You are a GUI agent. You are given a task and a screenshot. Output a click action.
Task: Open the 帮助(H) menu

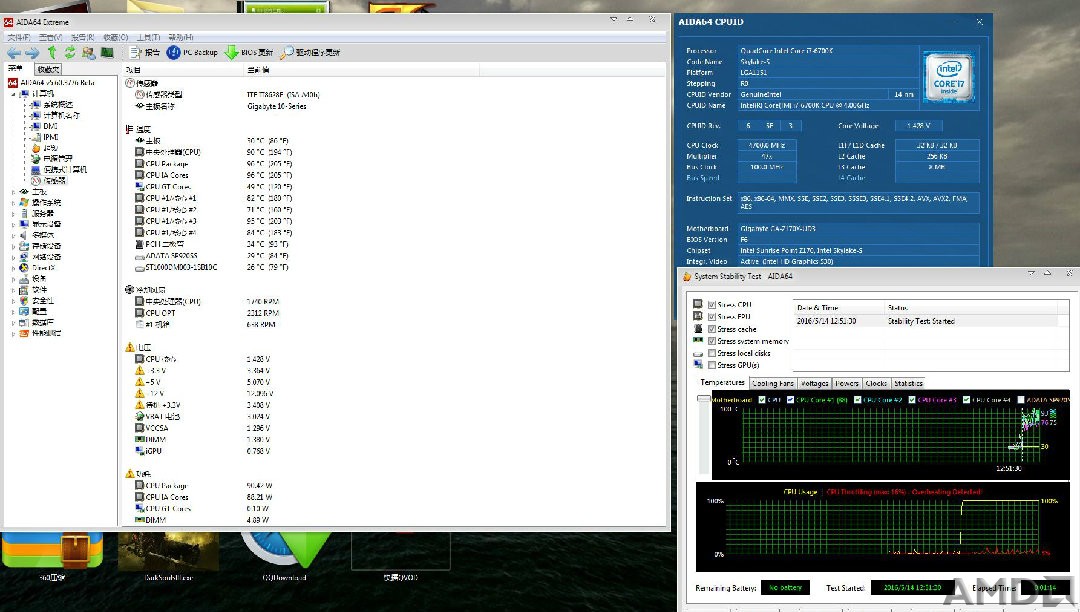click(181, 37)
